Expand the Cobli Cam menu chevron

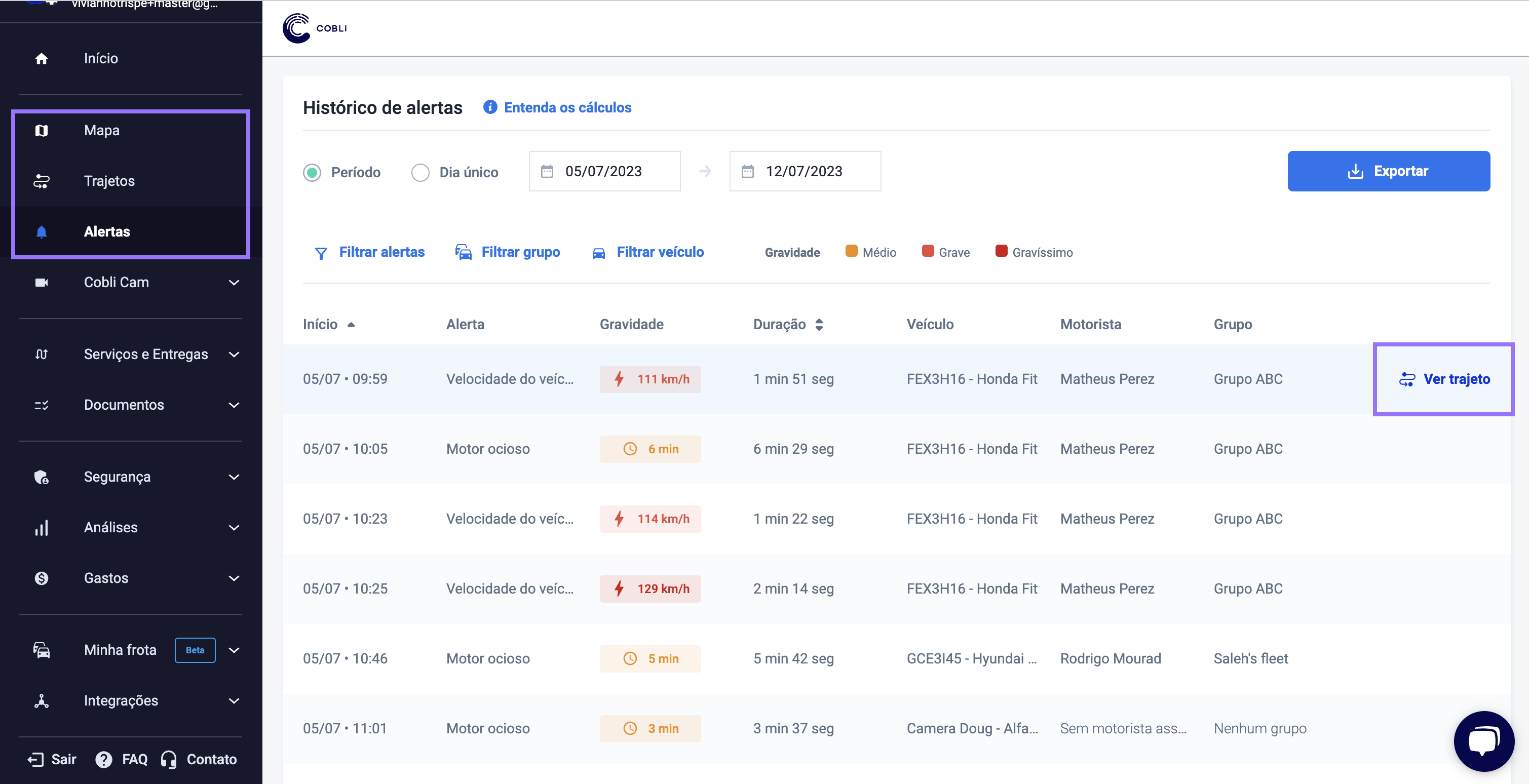coord(234,283)
